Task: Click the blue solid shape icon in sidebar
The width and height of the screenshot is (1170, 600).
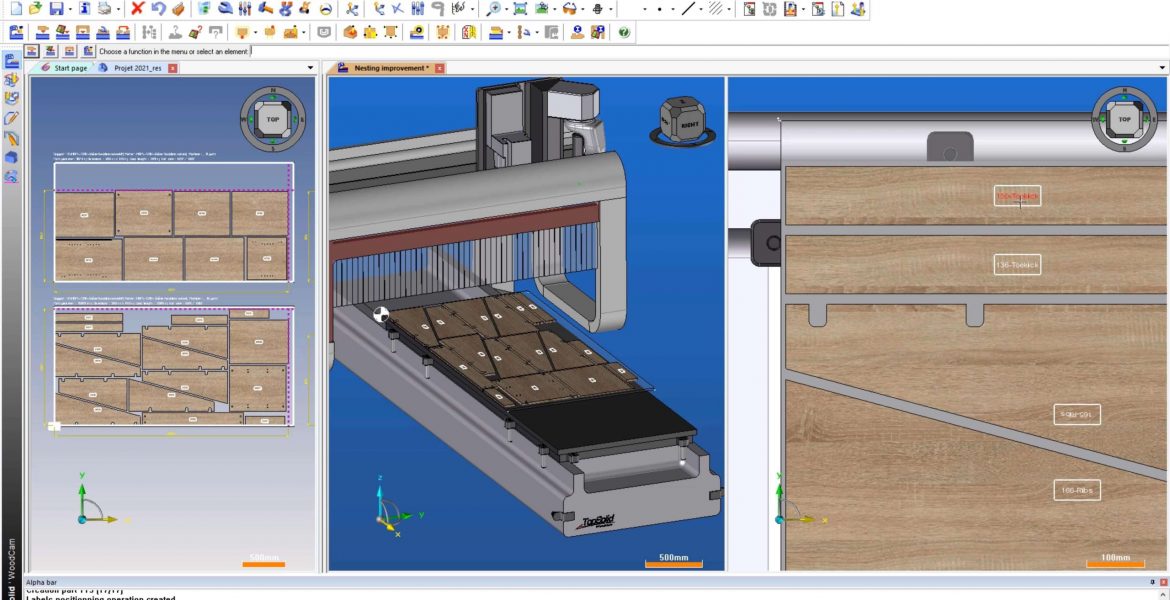Action: tap(12, 157)
